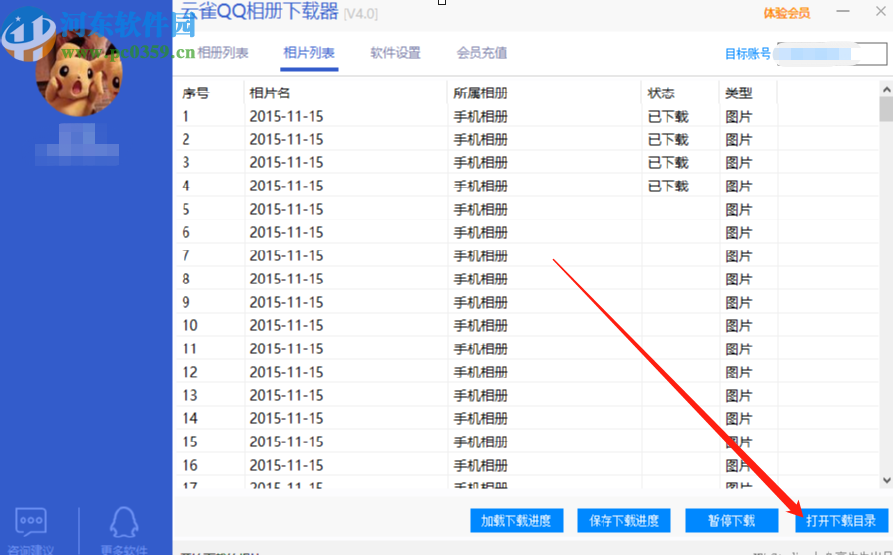
Task: Click the 体验会员 link
Action: pyautogui.click(x=787, y=13)
